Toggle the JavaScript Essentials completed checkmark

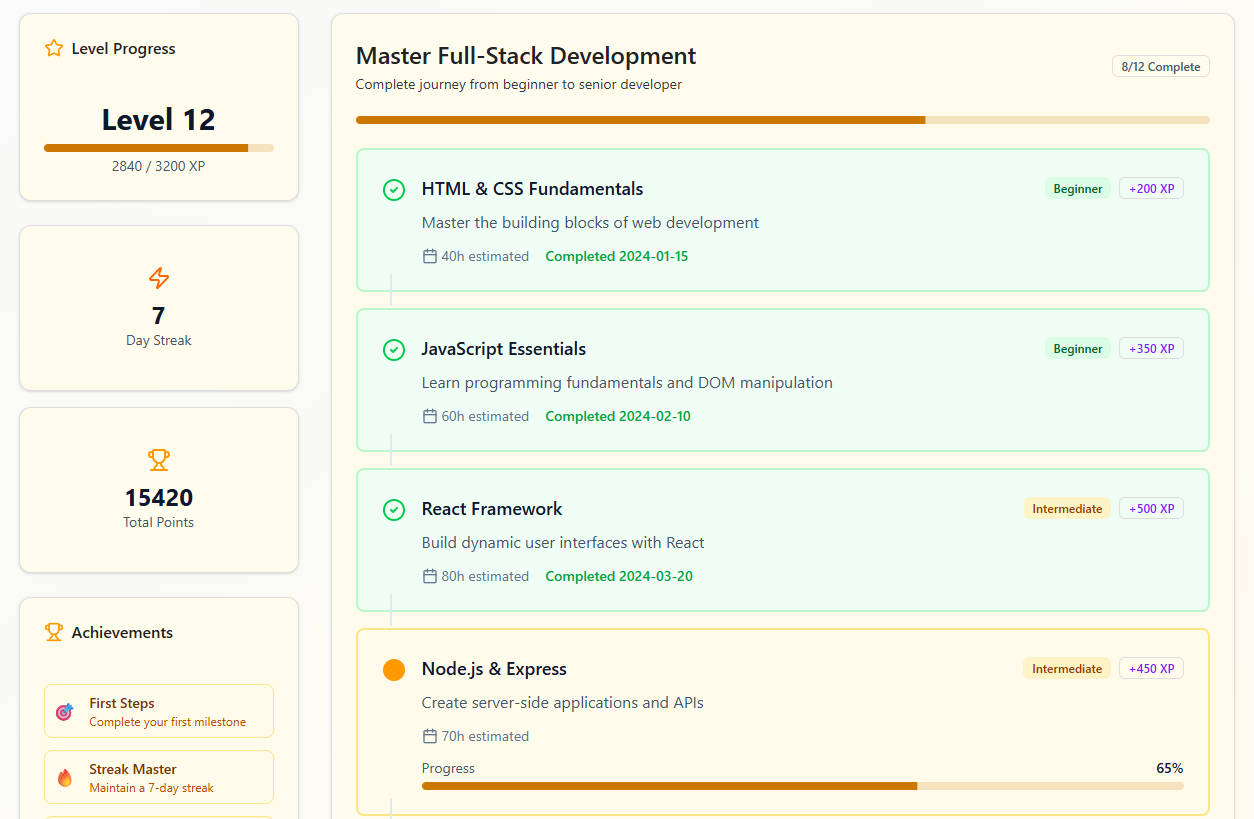394,350
